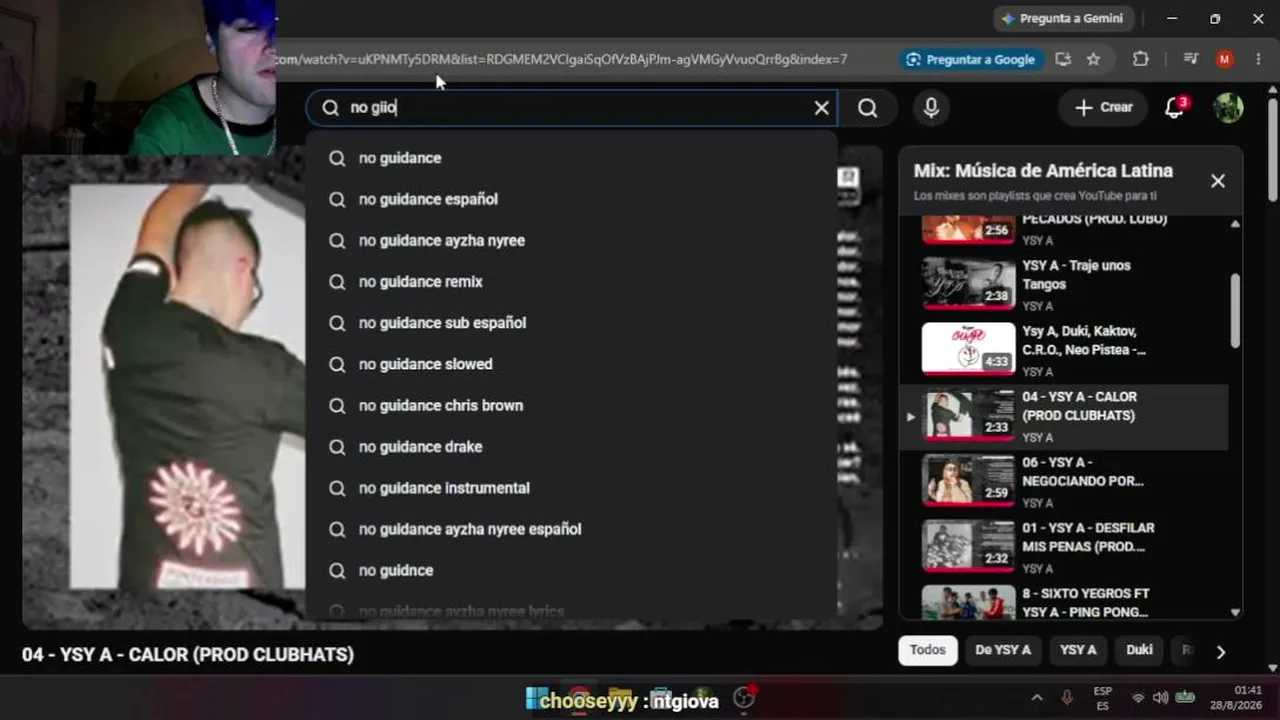Image resolution: width=1280 pixels, height=720 pixels.
Task: Select suggestion "no guidance sub español"
Action: click(572, 323)
